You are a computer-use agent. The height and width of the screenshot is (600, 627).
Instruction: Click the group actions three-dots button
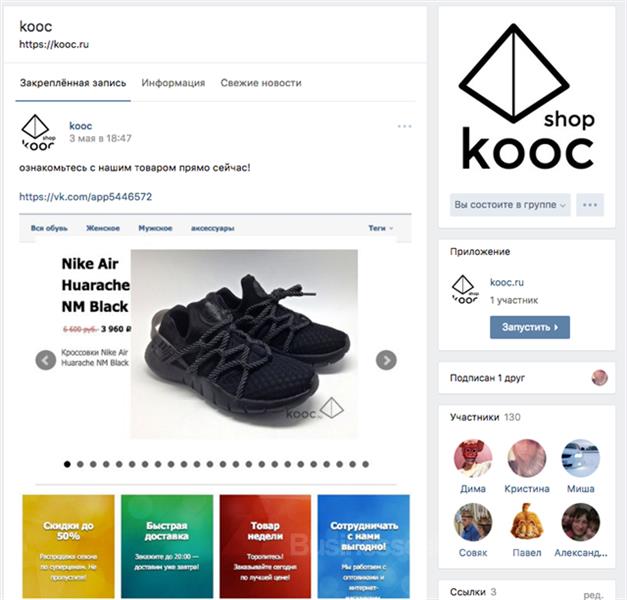point(590,205)
